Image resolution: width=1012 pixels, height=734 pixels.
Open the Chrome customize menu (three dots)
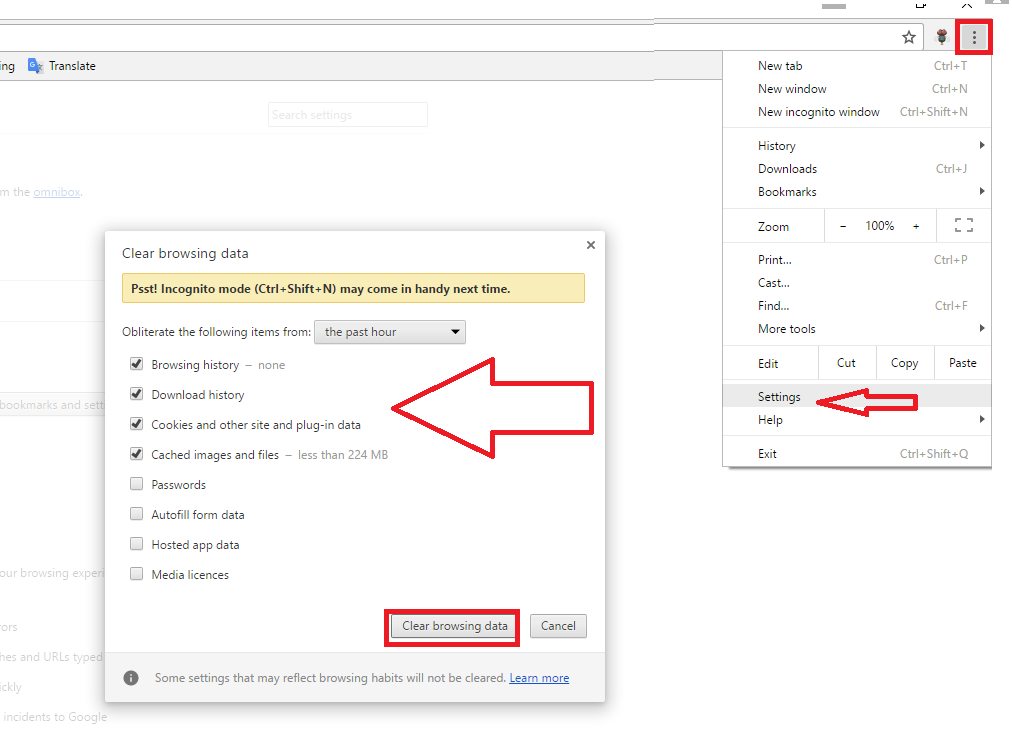(x=974, y=36)
